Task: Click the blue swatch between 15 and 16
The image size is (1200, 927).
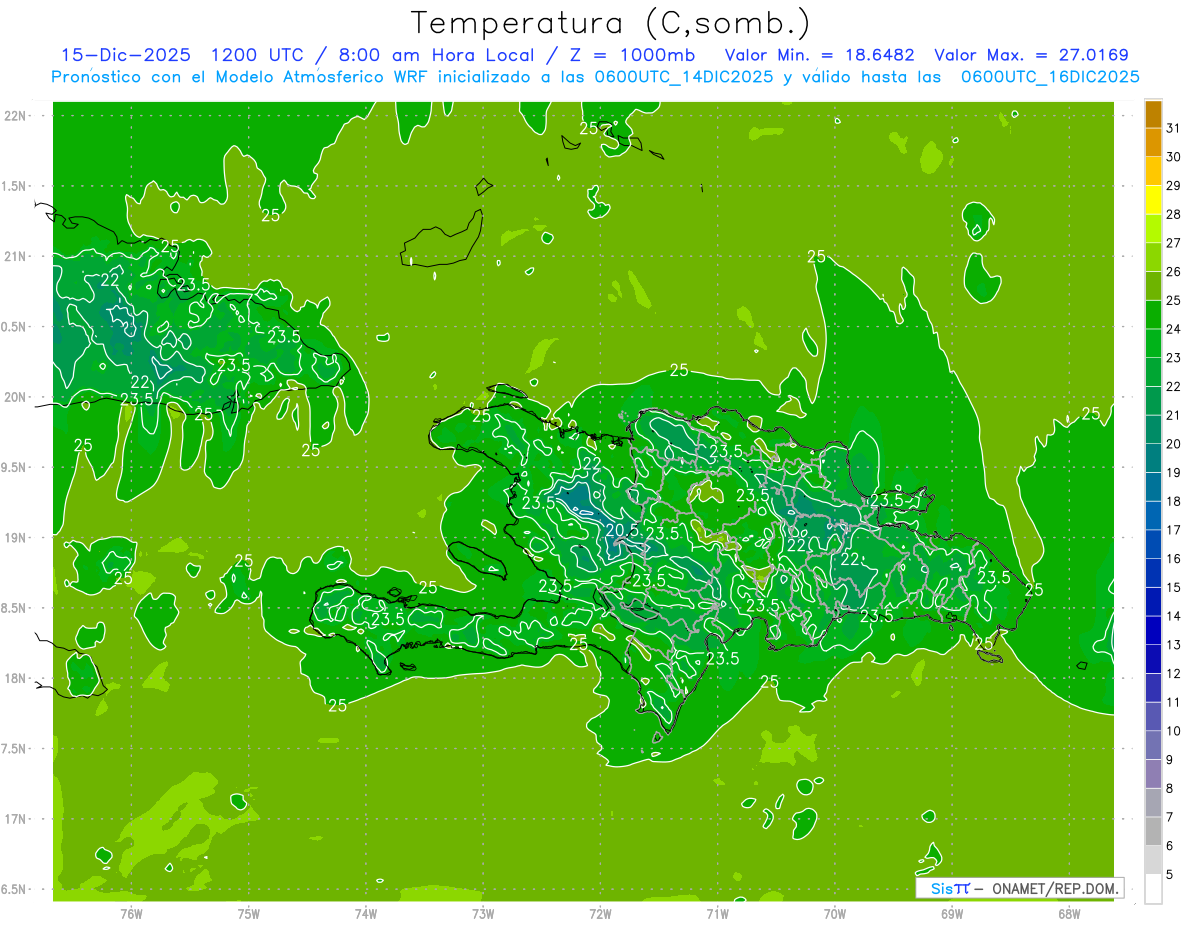Action: [x=1154, y=574]
